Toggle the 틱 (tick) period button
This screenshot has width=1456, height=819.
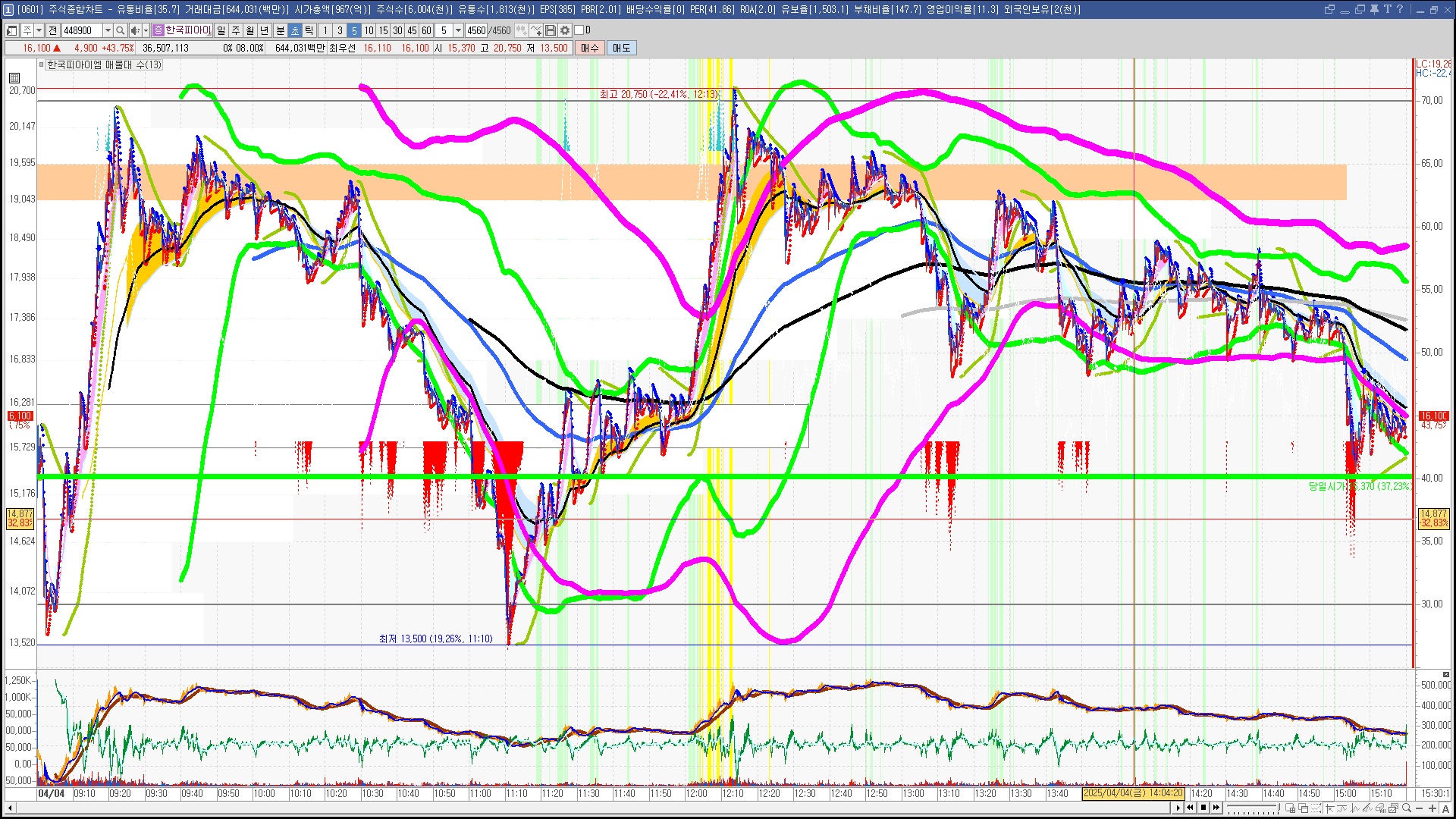click(309, 30)
